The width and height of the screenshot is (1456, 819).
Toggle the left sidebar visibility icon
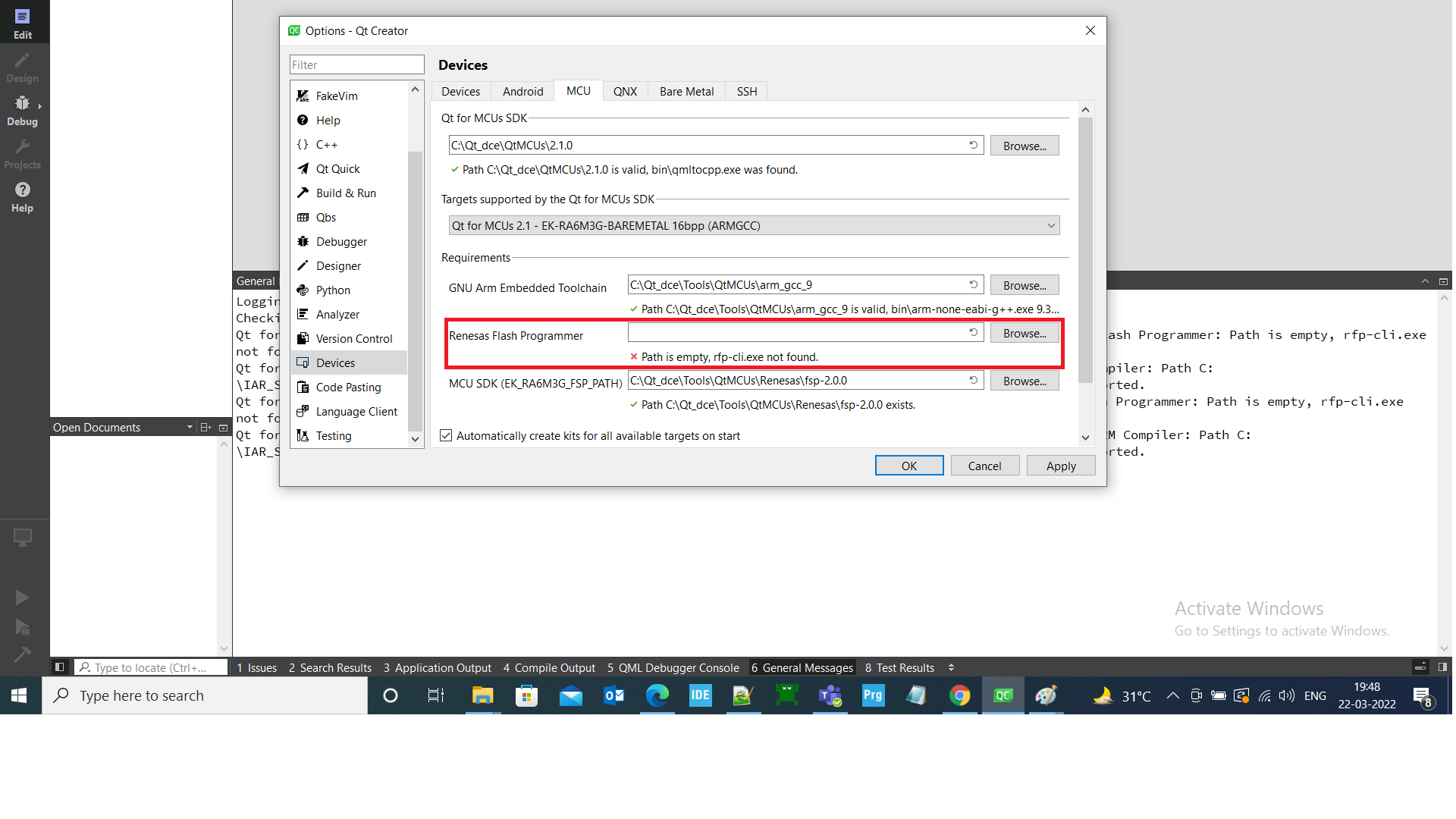click(59, 667)
